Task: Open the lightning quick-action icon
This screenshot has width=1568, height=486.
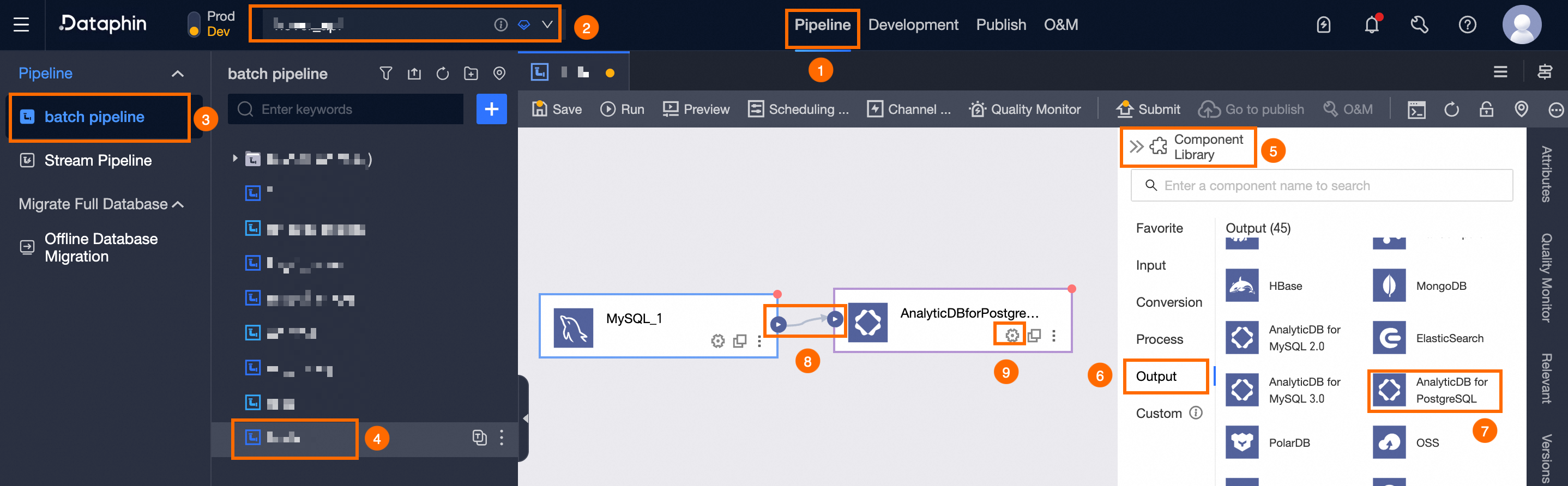Action: click(x=1323, y=25)
